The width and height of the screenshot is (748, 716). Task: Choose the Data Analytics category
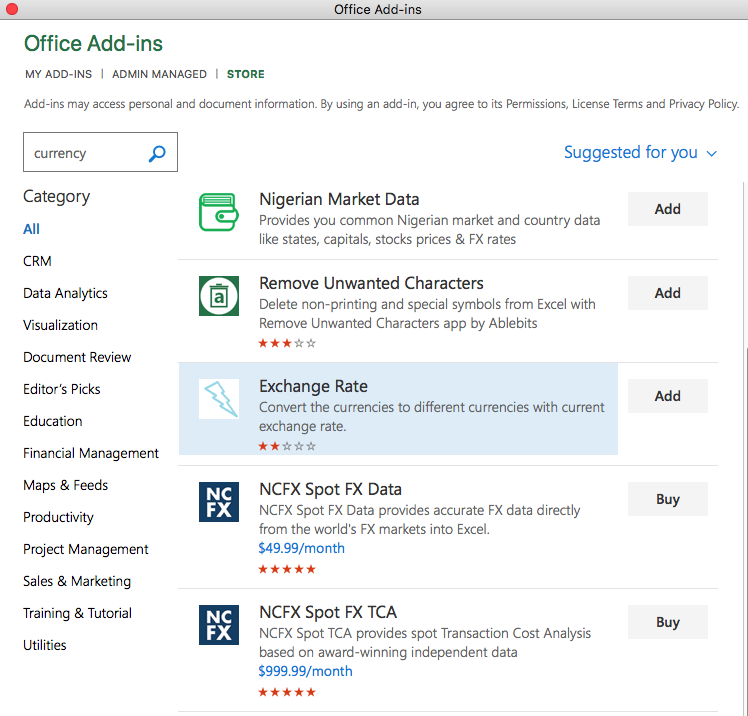point(65,293)
